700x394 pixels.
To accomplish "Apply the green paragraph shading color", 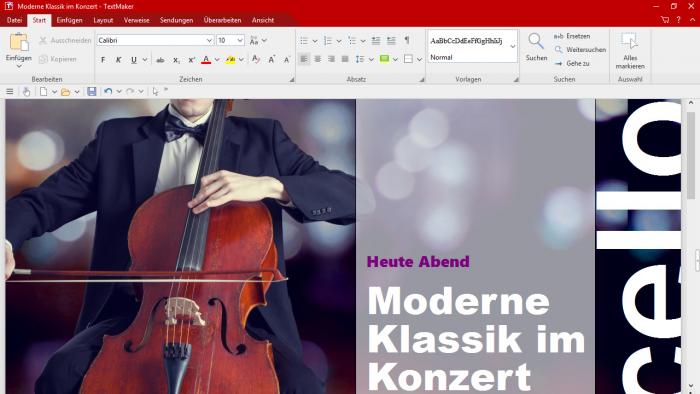I will 384,59.
